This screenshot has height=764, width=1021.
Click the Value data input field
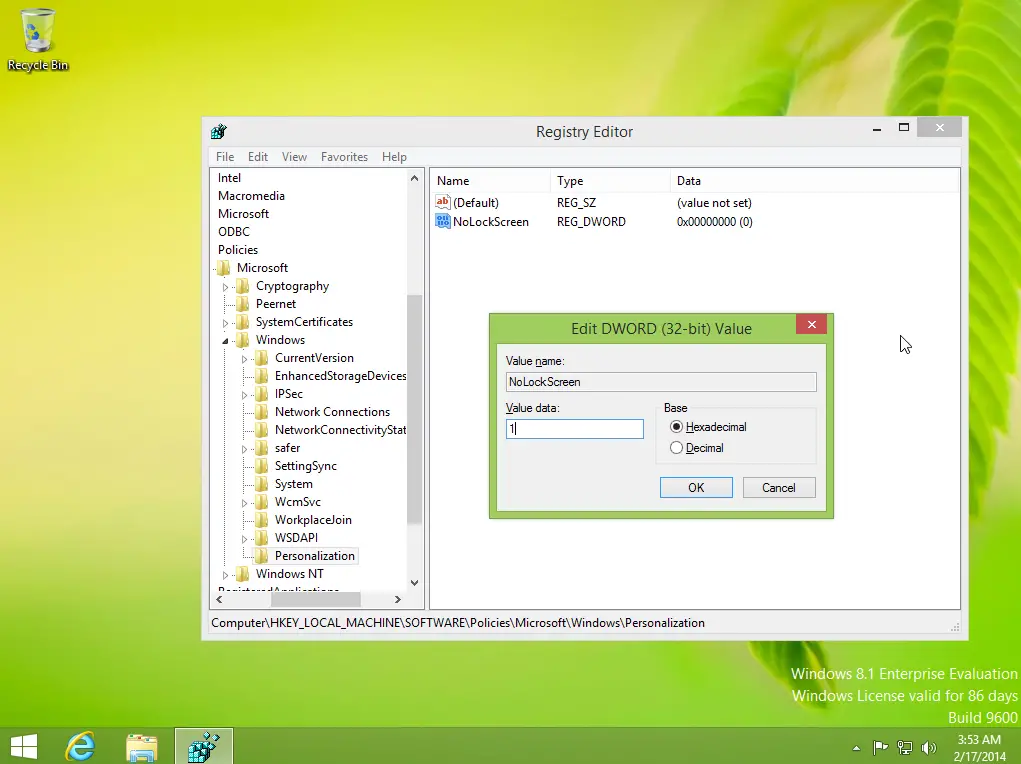pos(574,428)
